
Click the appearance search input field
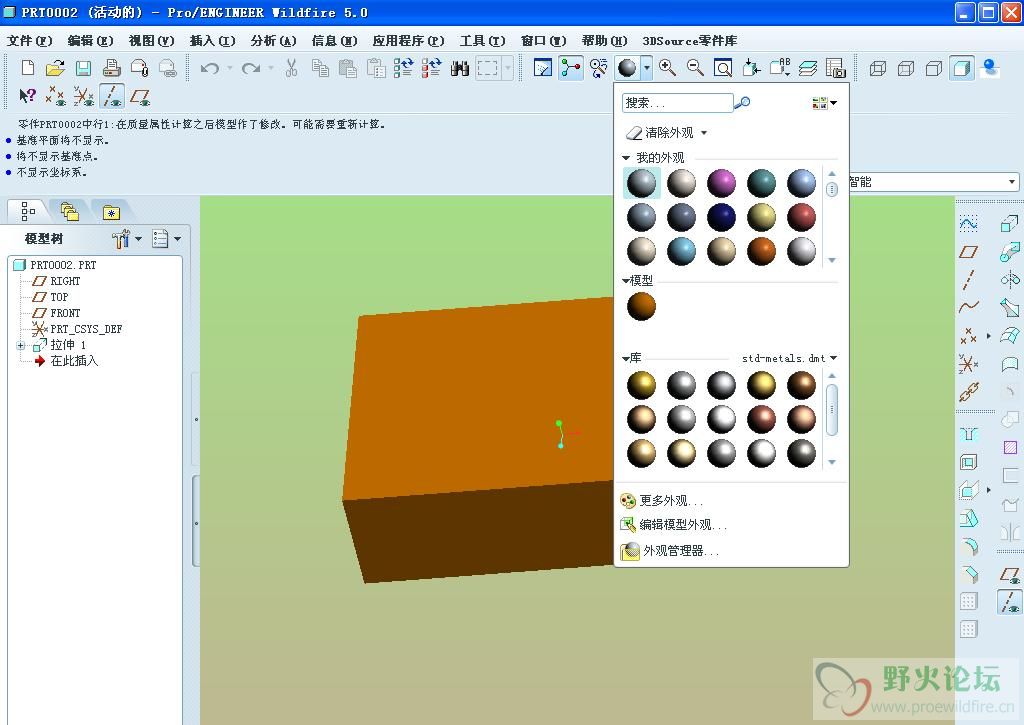[x=677, y=103]
